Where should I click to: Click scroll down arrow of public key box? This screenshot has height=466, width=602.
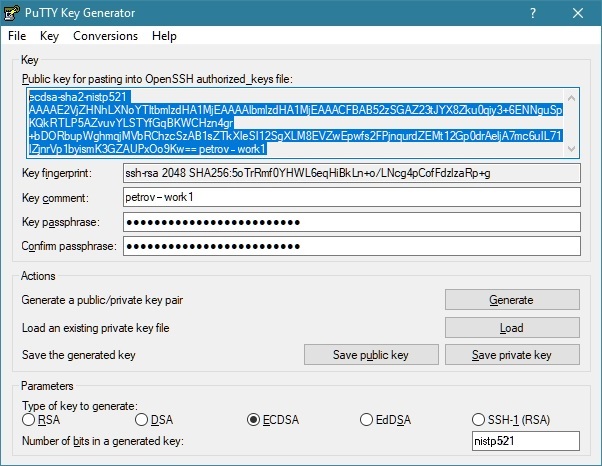(571, 149)
